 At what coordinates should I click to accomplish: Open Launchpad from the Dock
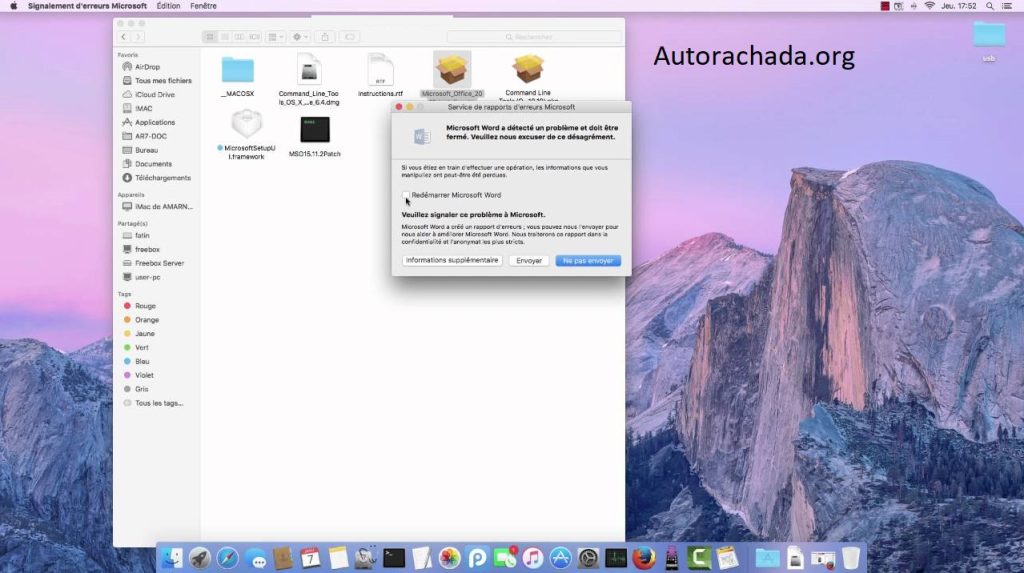200,558
